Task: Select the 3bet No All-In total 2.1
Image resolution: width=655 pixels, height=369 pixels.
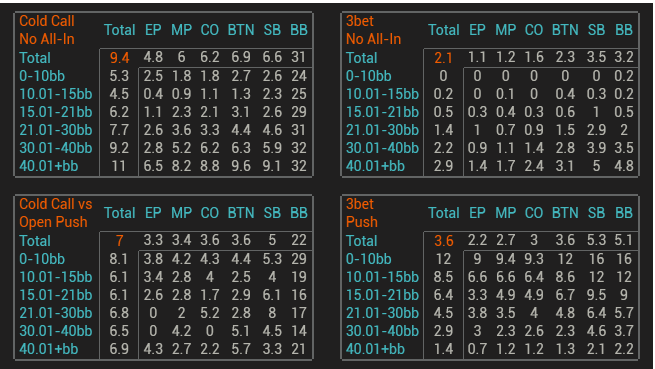Action: [443, 58]
